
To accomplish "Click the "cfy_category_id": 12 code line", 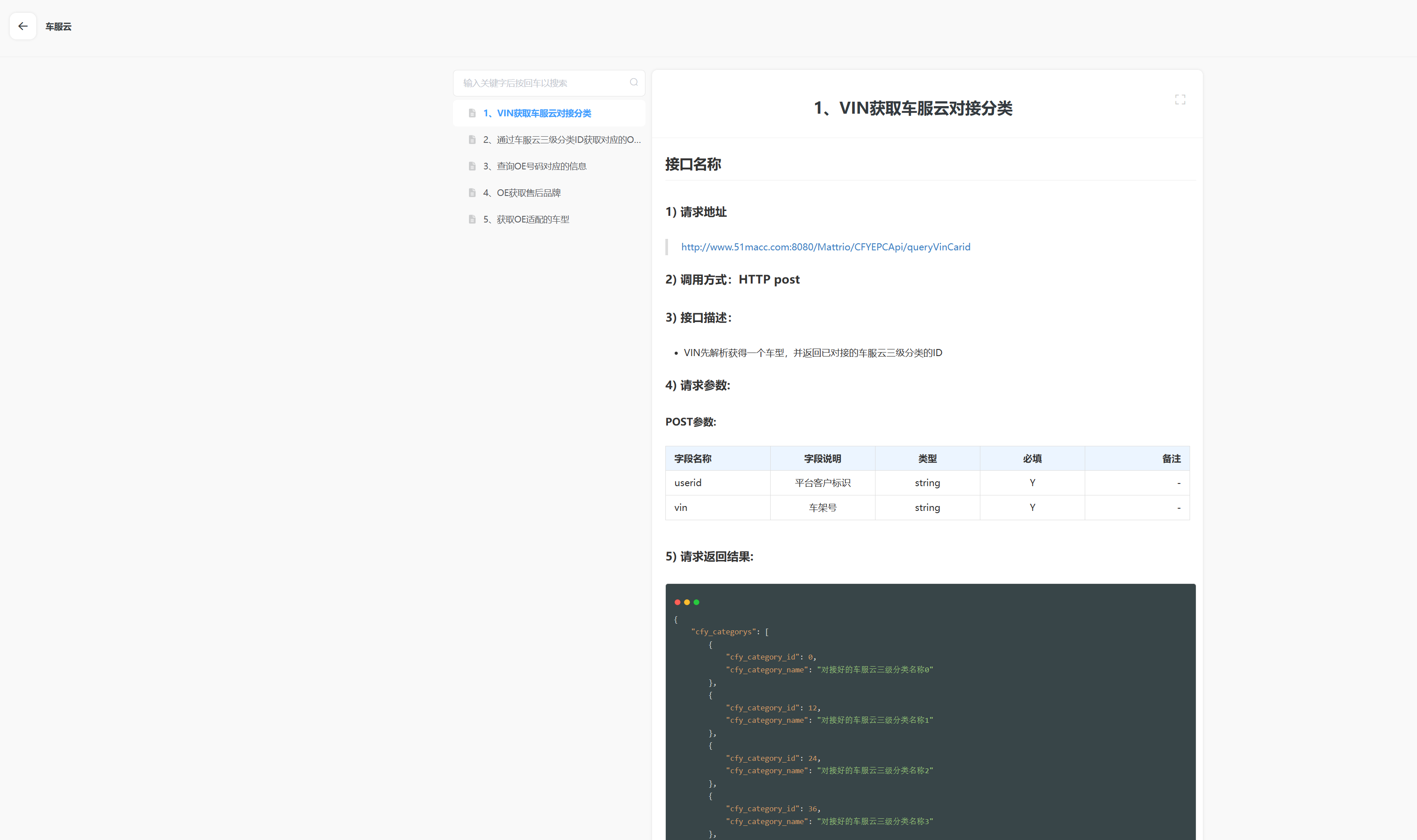I will click(x=773, y=708).
